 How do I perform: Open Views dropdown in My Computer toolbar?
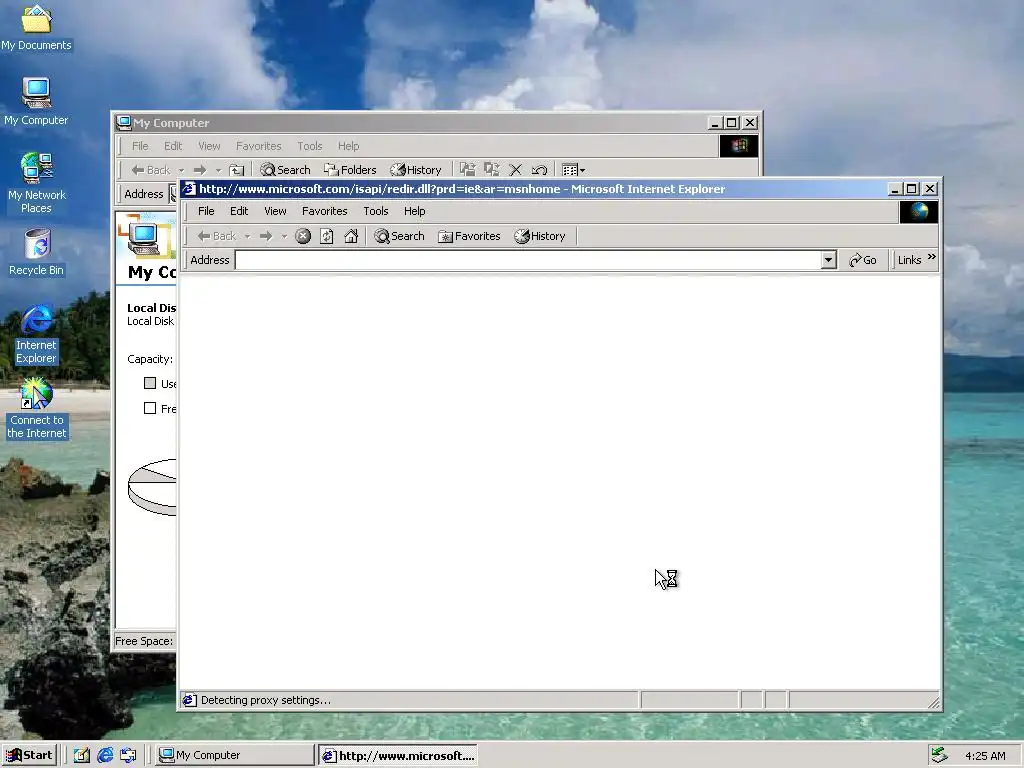pos(573,170)
